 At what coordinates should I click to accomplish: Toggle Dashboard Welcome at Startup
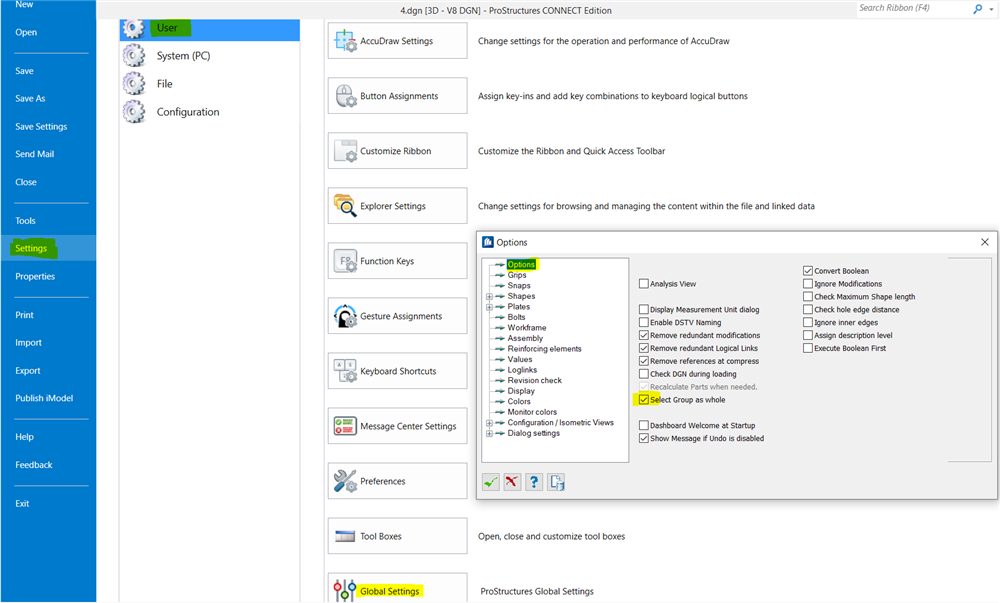(643, 425)
